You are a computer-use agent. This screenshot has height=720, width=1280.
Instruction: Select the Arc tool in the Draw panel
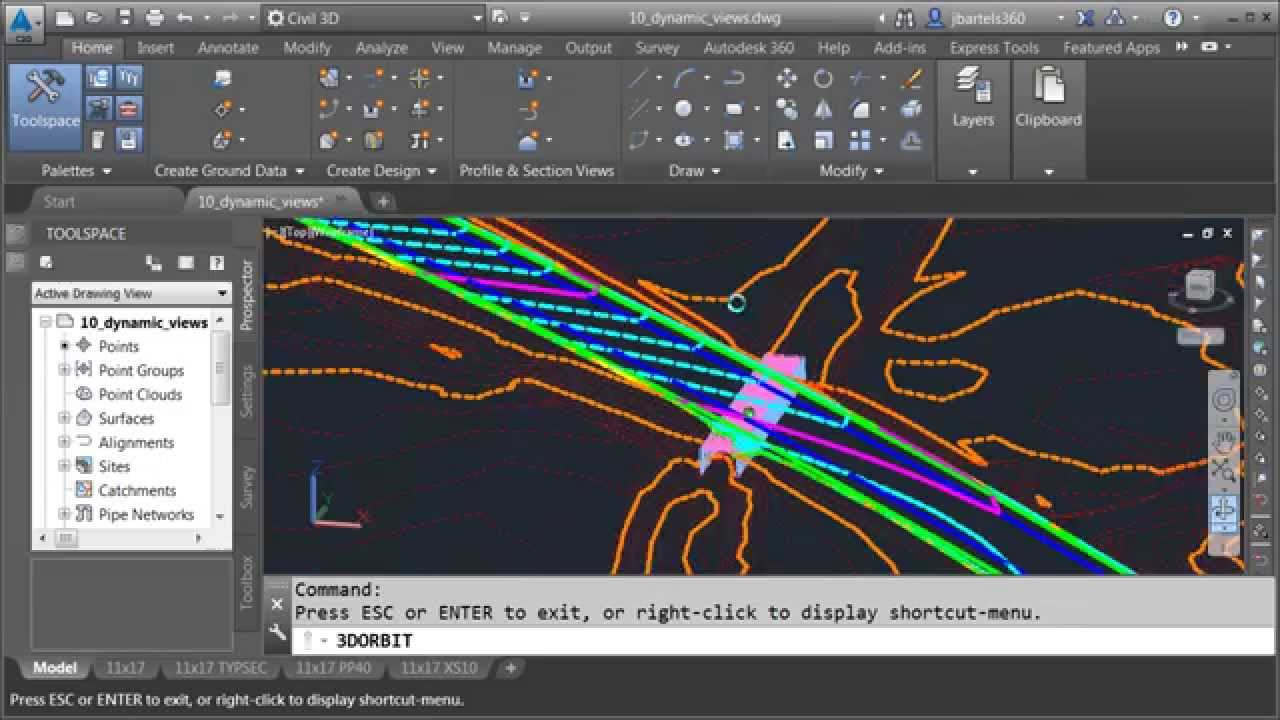[x=685, y=78]
